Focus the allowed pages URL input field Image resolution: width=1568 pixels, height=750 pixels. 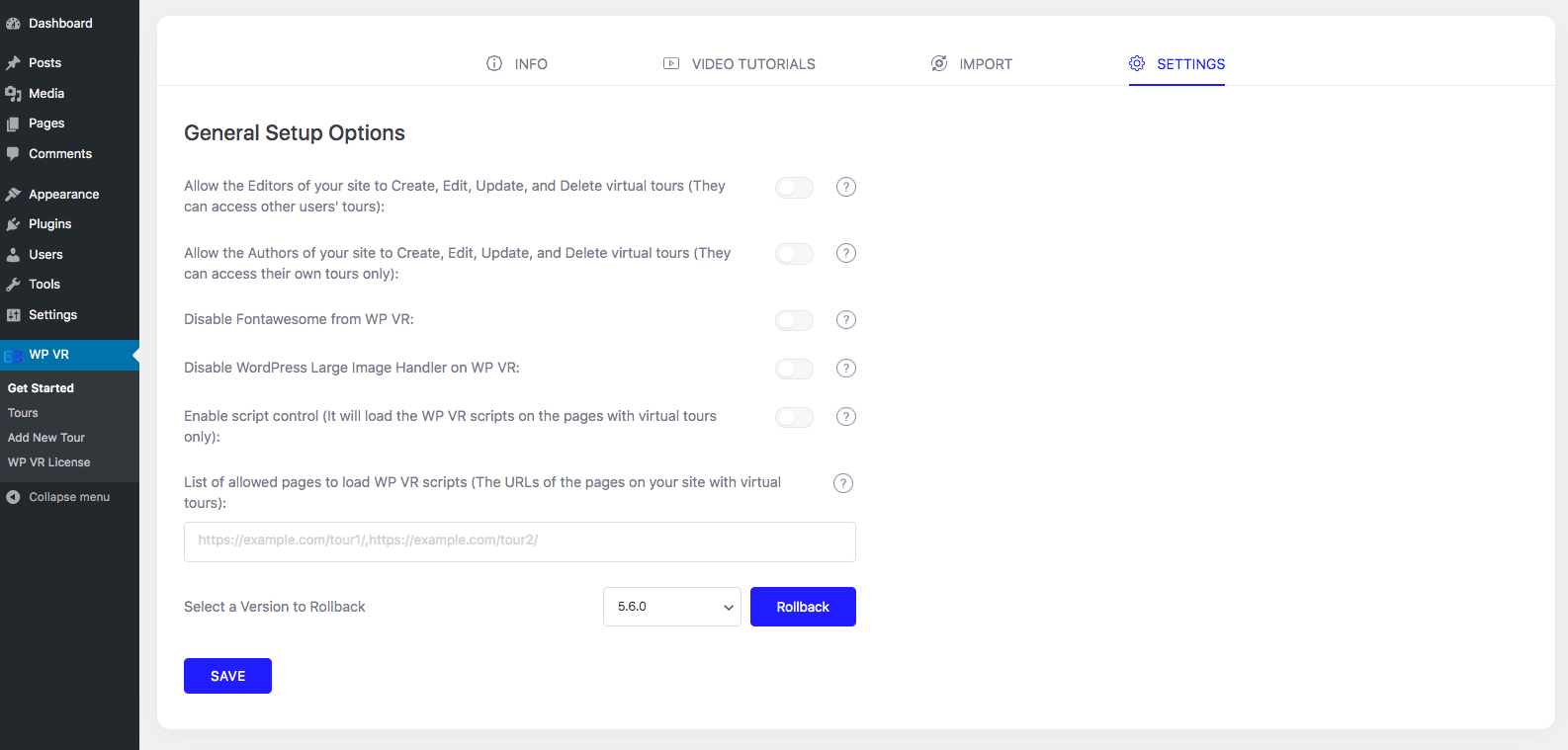[x=520, y=542]
